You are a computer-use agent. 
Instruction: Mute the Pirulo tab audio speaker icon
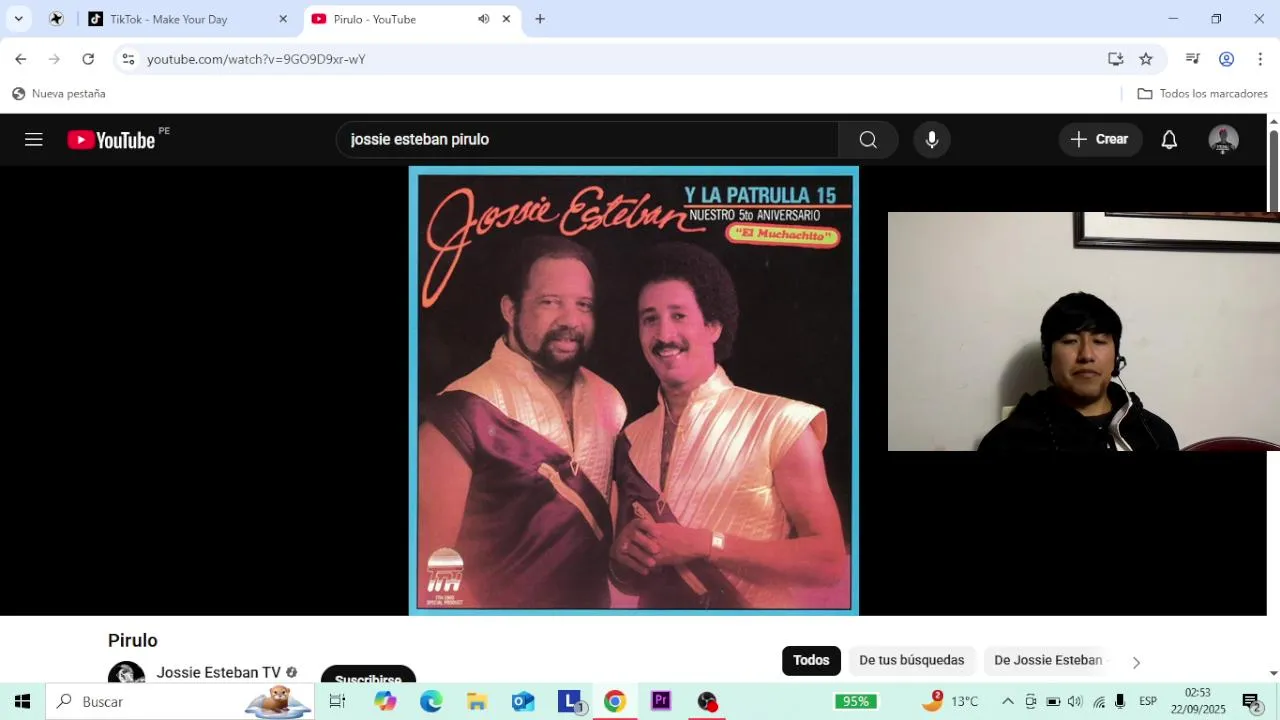point(483,19)
